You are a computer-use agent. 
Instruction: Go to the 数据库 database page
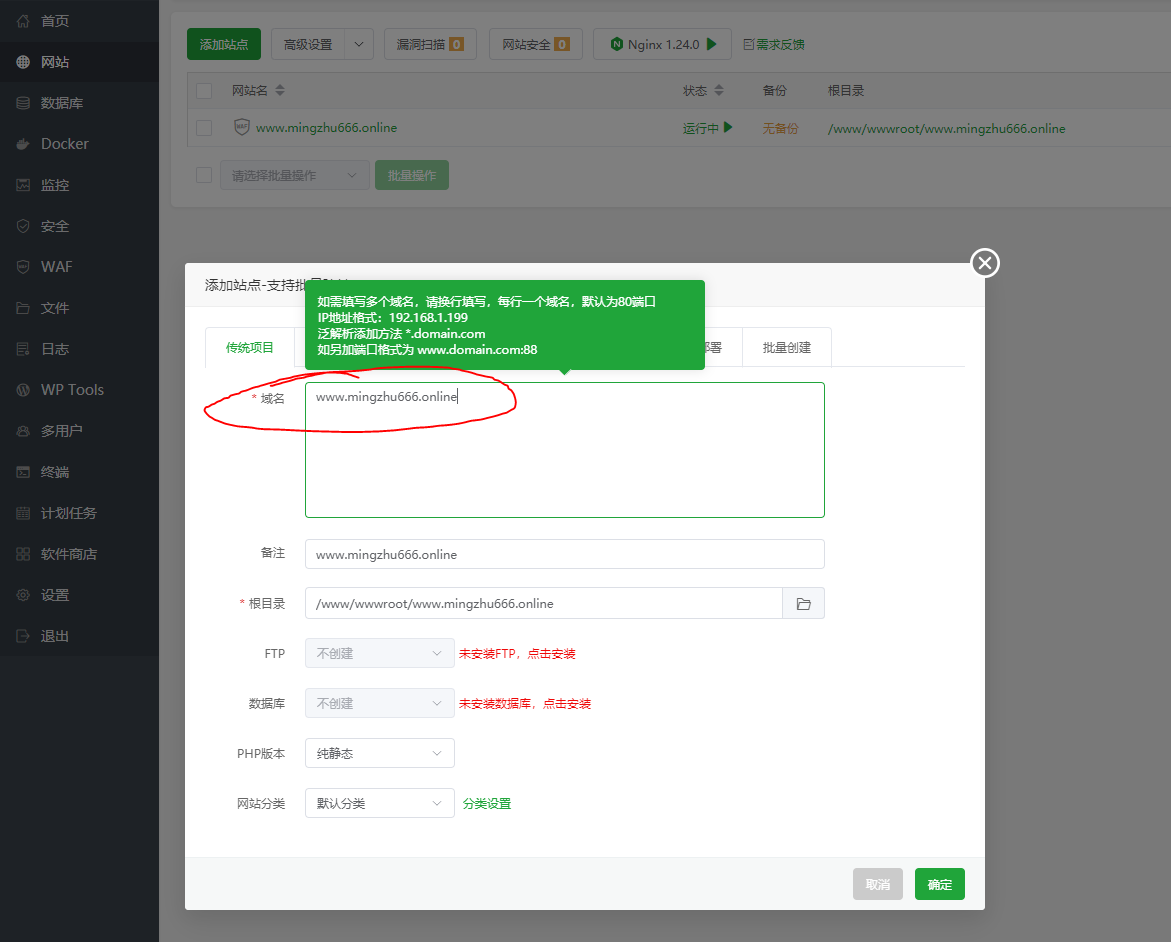click(62, 103)
